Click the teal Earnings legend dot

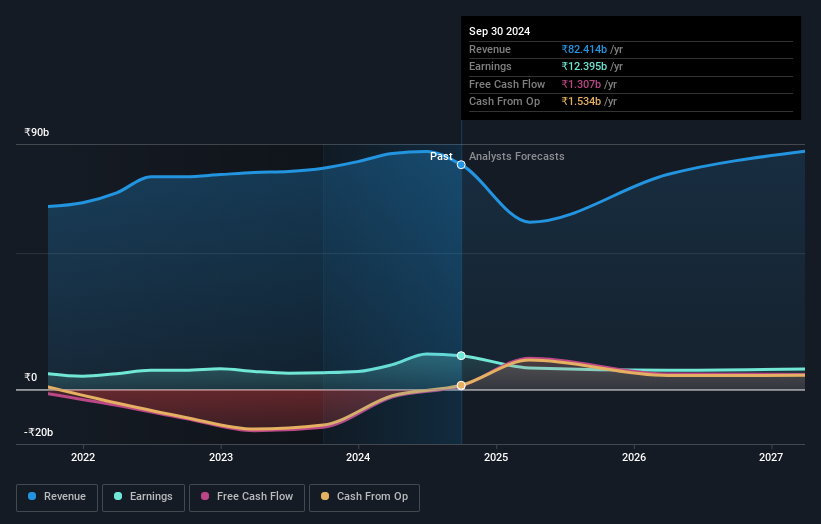(x=118, y=496)
